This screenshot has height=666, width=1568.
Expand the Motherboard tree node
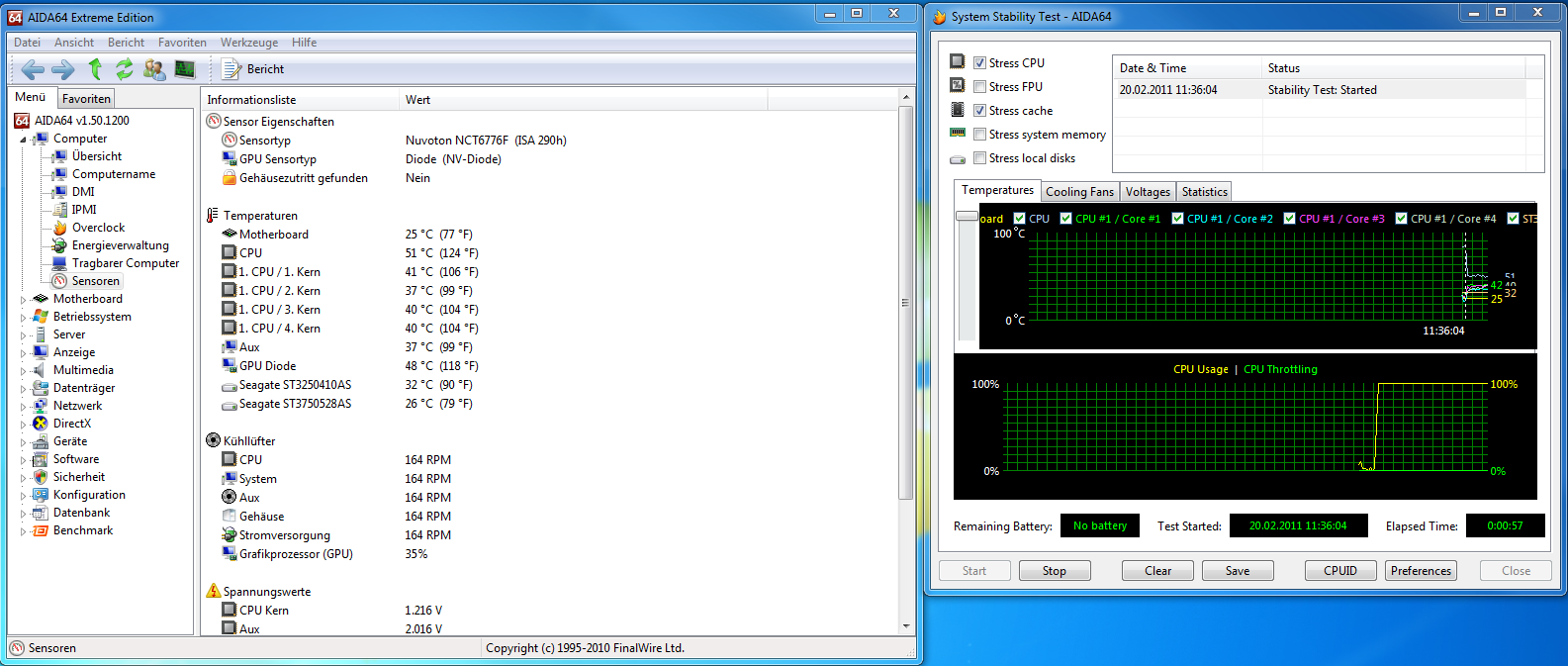tap(23, 299)
